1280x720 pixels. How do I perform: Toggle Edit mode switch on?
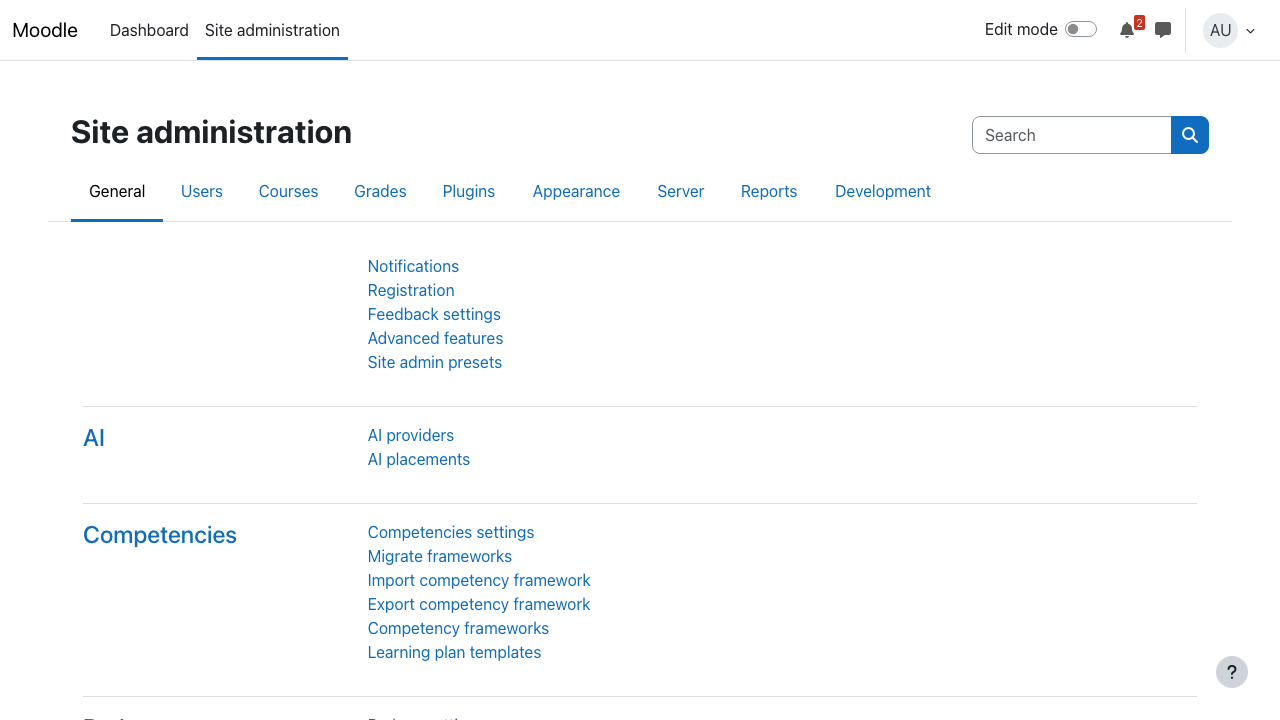click(1081, 30)
